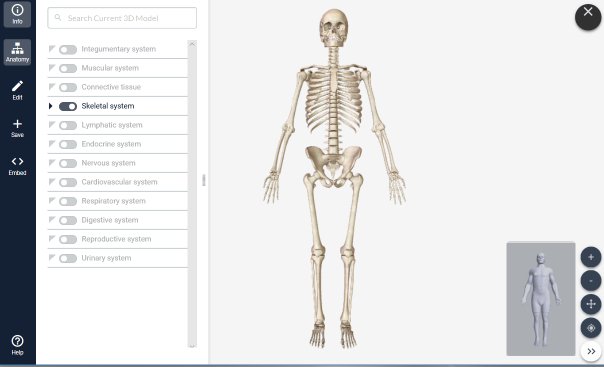Zoom in with the plus button
Image resolution: width=604 pixels, height=367 pixels.
click(591, 257)
